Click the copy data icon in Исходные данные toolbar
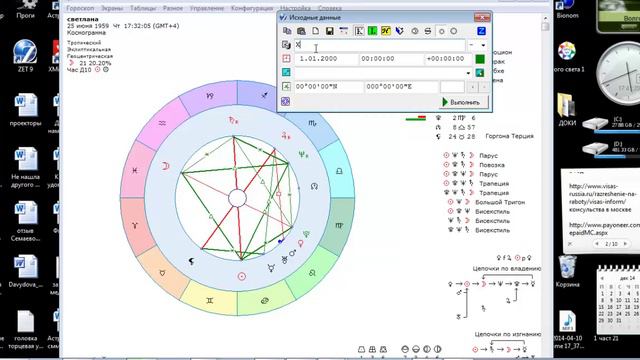The image size is (640, 360). (287, 31)
